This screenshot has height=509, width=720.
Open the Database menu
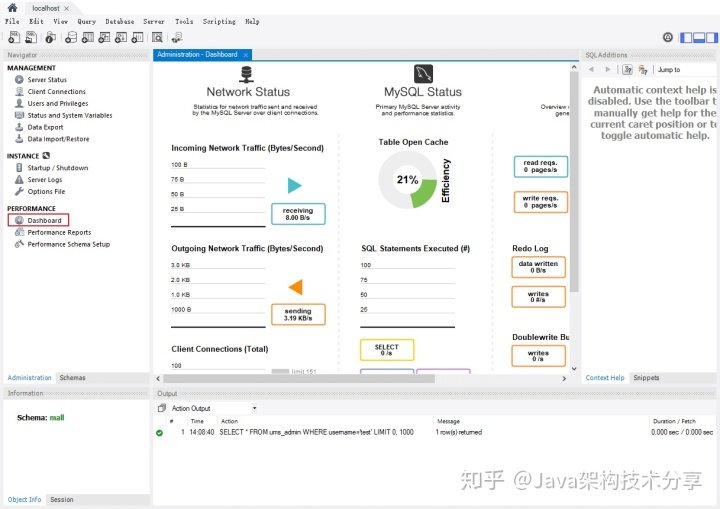pos(120,21)
